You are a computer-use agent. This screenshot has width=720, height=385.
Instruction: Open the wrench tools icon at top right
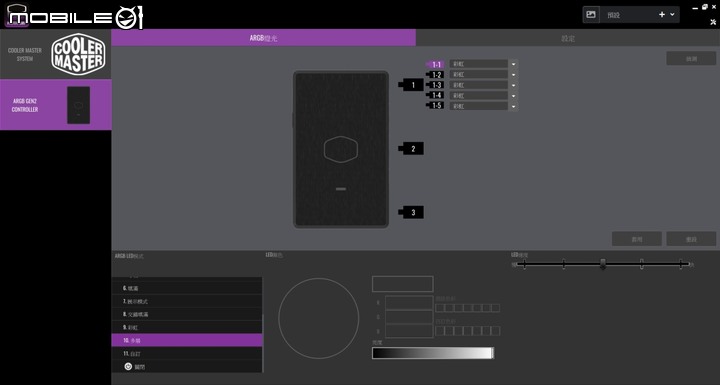click(713, 21)
